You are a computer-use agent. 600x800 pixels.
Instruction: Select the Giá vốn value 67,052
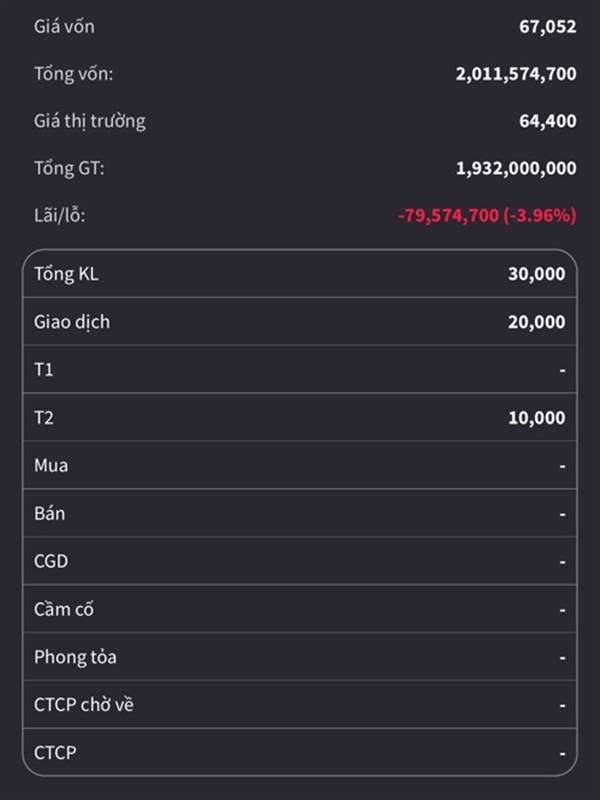pyautogui.click(x=547, y=27)
